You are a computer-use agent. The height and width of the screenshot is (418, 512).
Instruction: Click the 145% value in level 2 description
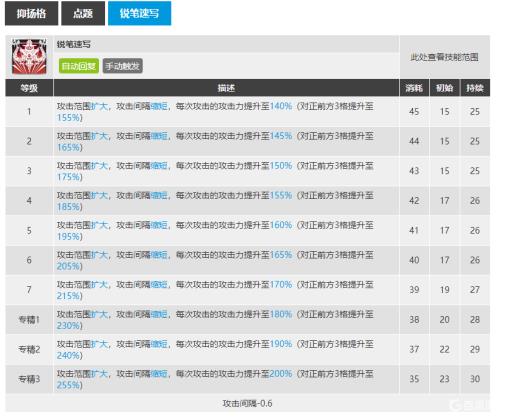pyautogui.click(x=281, y=136)
